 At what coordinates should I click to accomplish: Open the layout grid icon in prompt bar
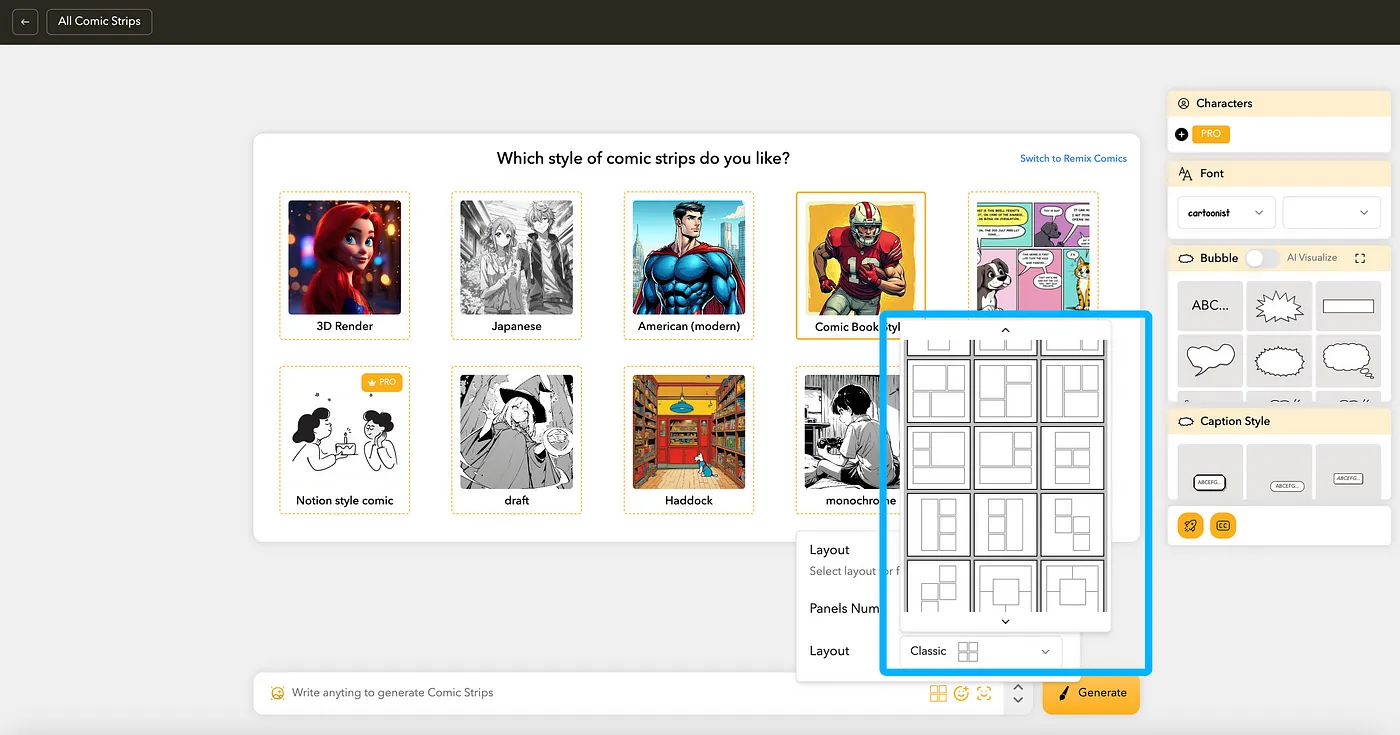coord(938,693)
